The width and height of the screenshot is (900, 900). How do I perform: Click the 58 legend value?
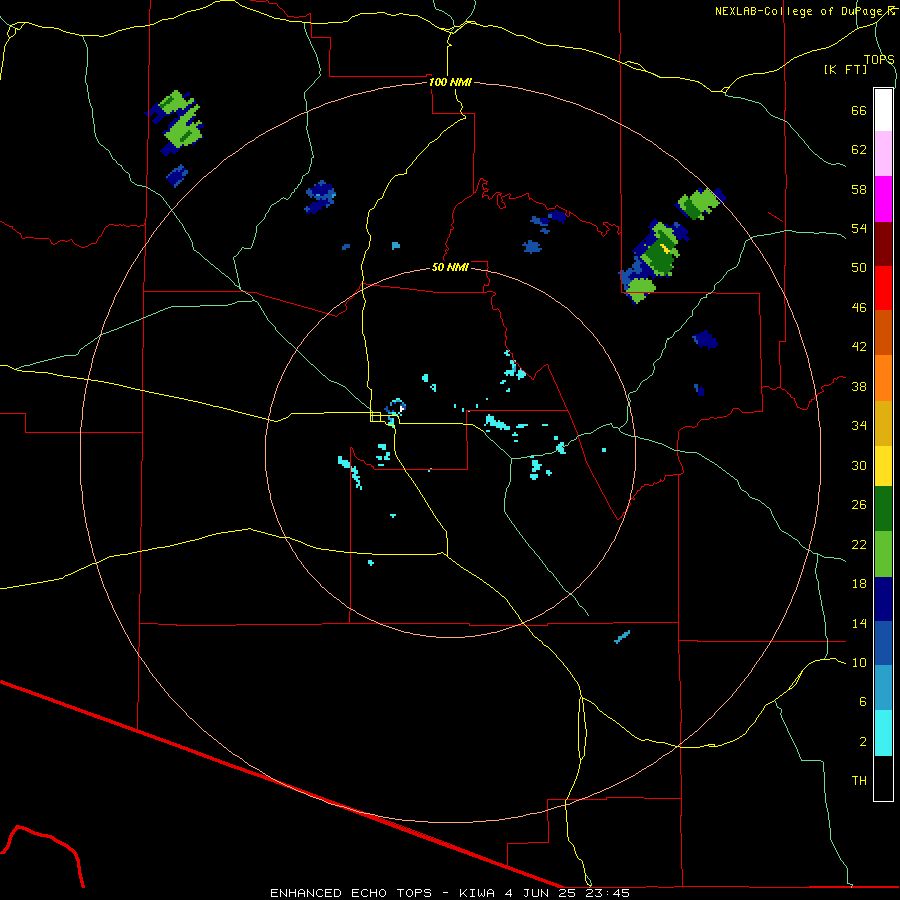pyautogui.click(x=859, y=189)
